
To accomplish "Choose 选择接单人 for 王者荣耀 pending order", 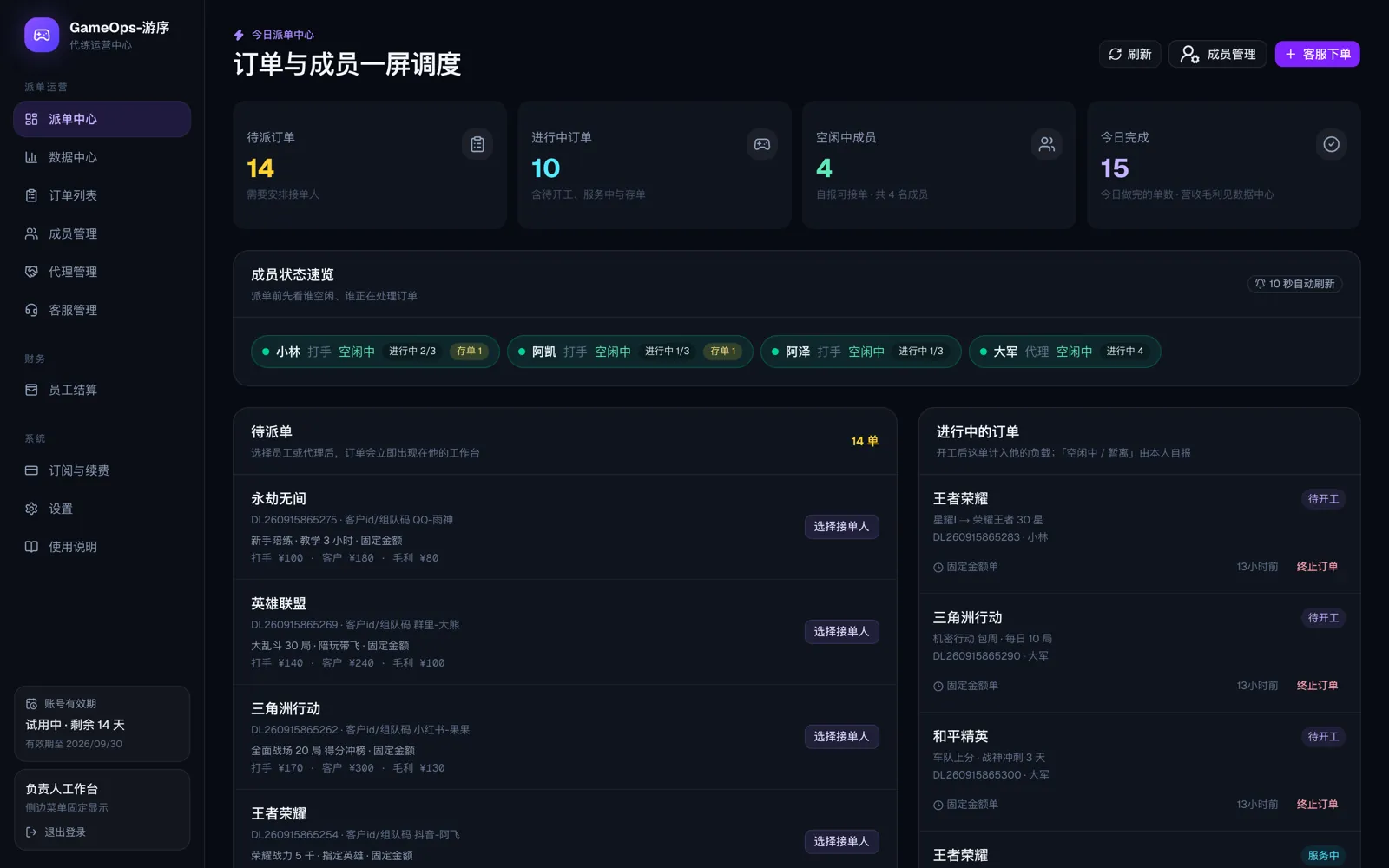I will point(841,842).
